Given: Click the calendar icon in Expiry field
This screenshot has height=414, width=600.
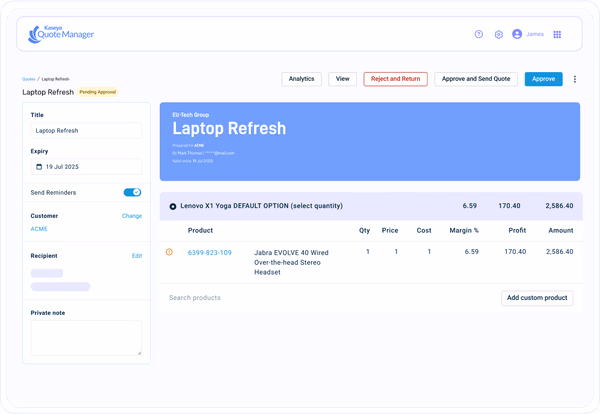Looking at the screenshot, I should 39,167.
